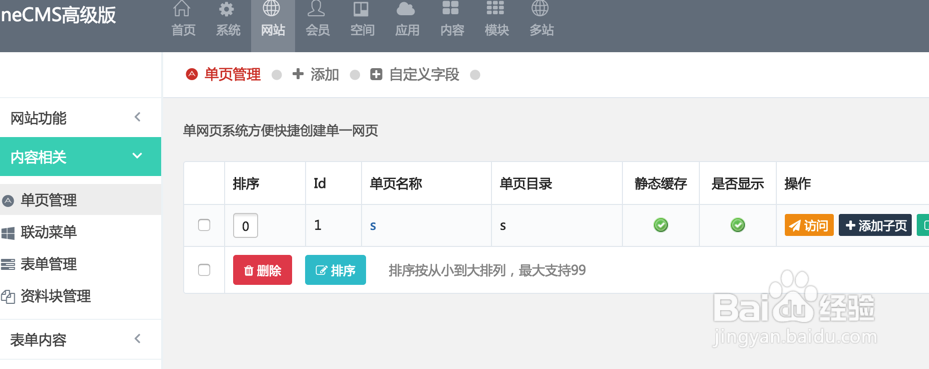Tick the select-all checkbox beside 删除

(204, 270)
